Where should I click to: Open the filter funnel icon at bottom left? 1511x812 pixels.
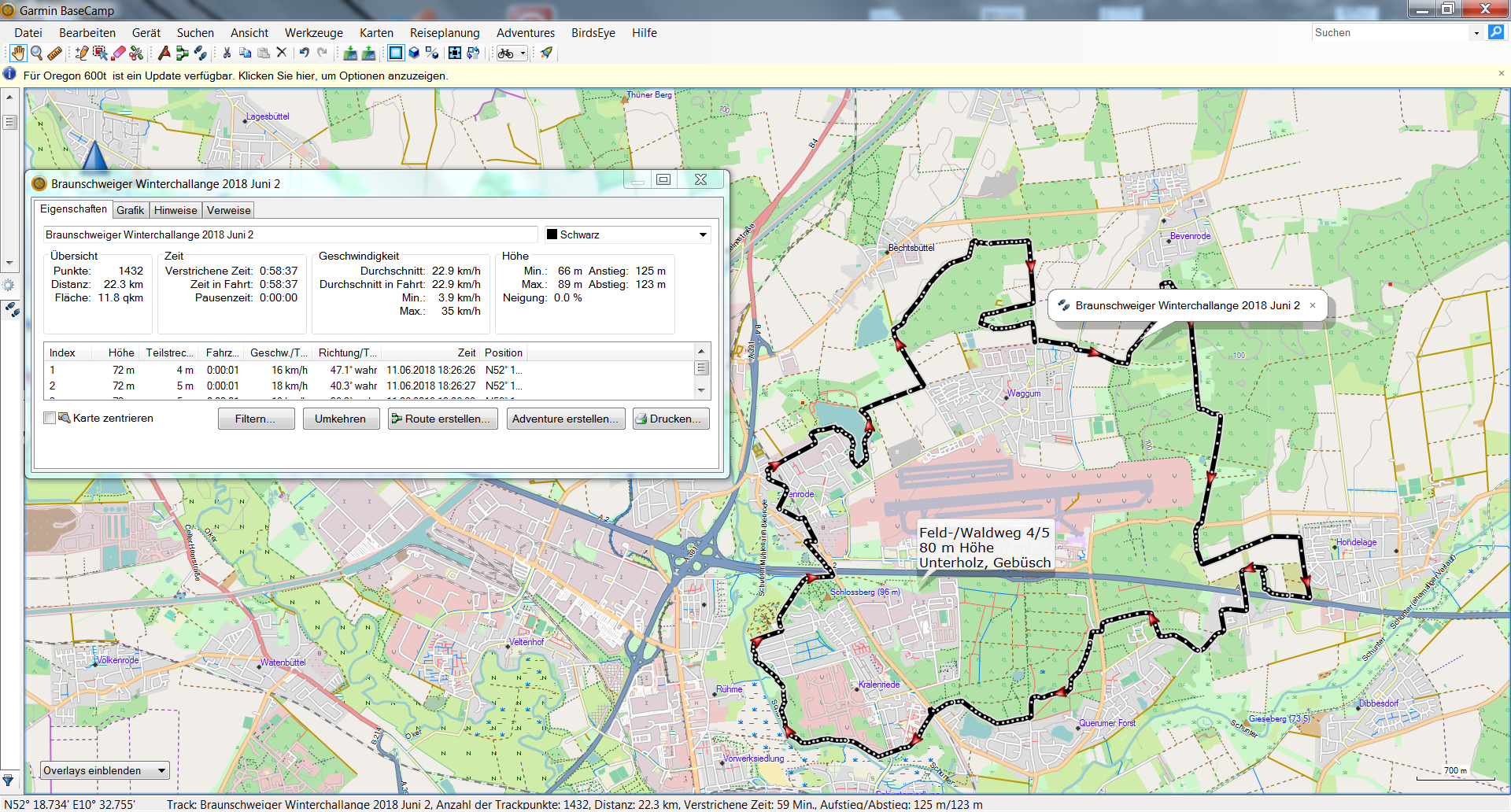click(x=8, y=781)
